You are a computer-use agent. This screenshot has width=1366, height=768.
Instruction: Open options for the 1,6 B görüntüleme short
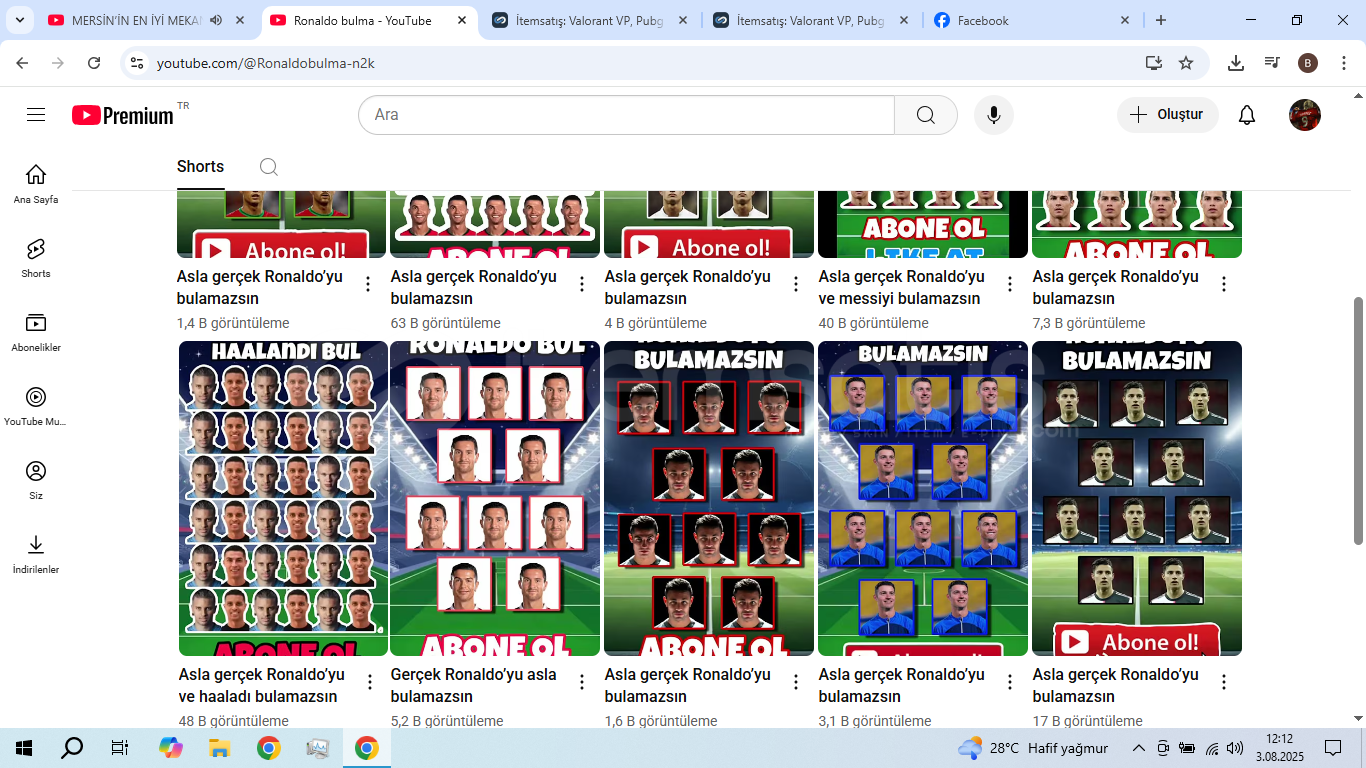(796, 682)
